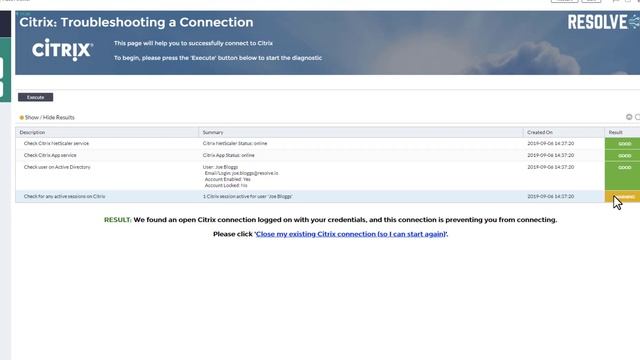Click the 'Account Locked: No' line
640x360 pixels.
226,185
